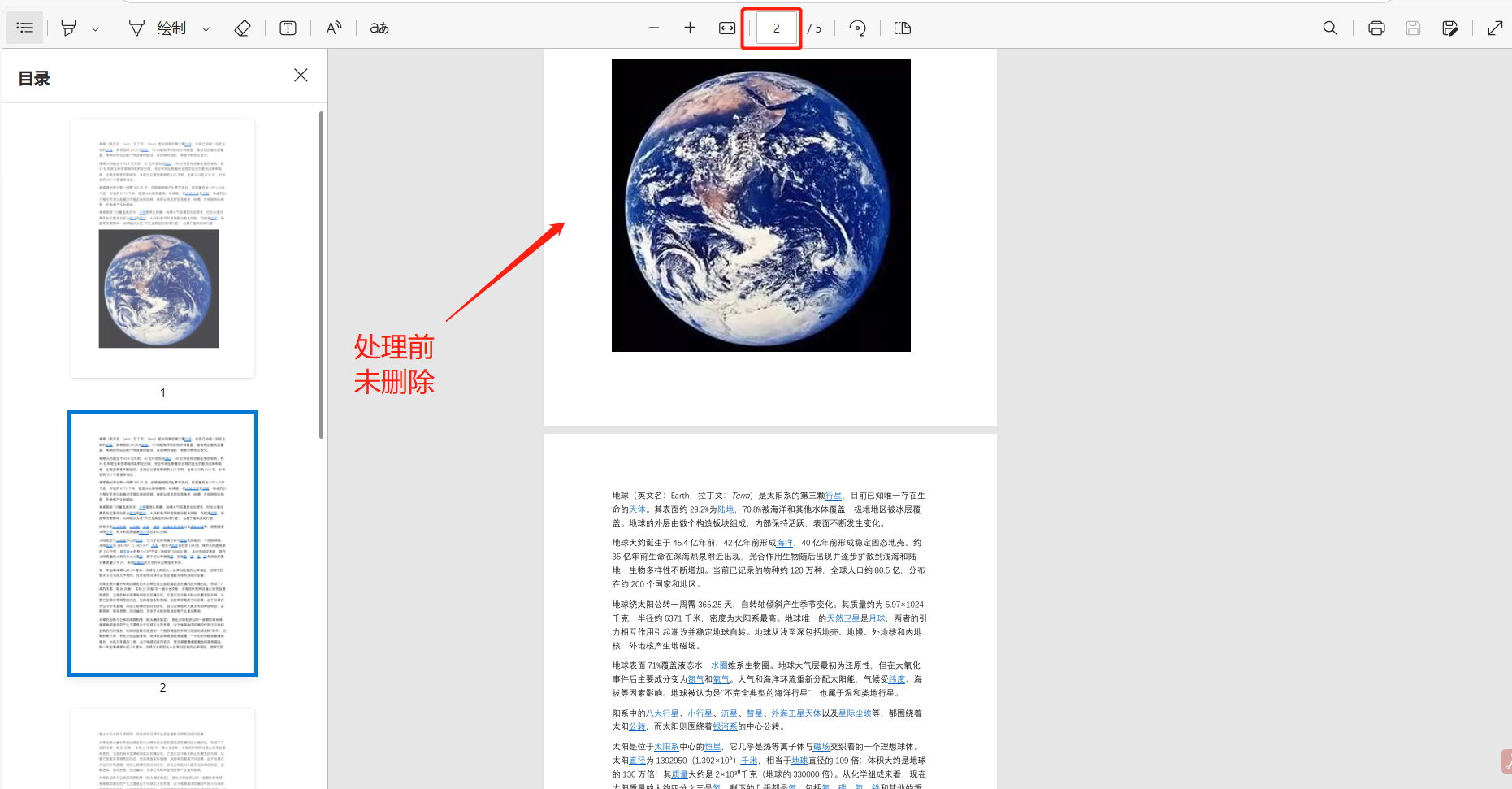Open search within the PDF
The image size is (1512, 789).
pos(1330,28)
